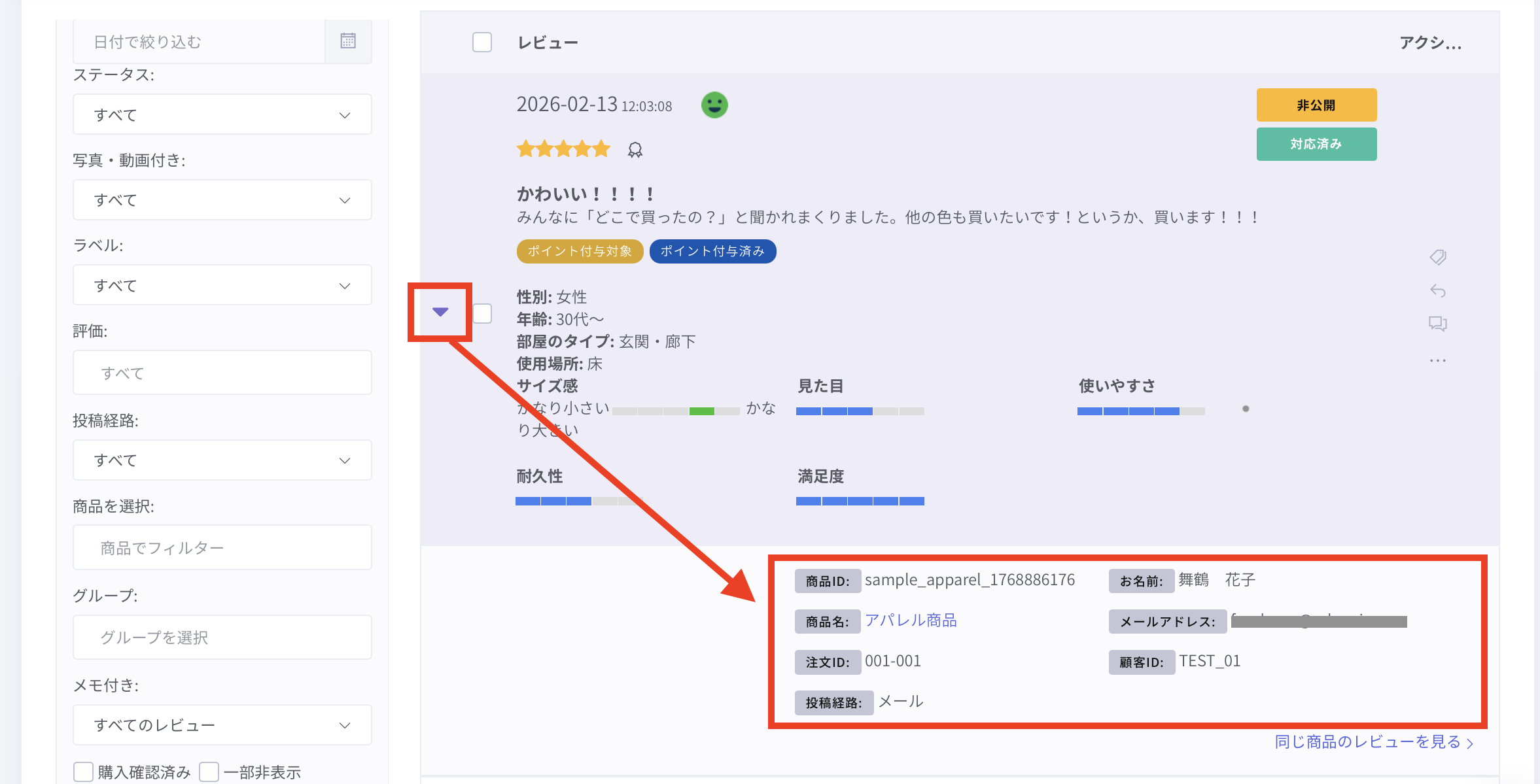Check the review row selection checkbox
Viewport: 1540px width, 784px height.
pos(482,314)
